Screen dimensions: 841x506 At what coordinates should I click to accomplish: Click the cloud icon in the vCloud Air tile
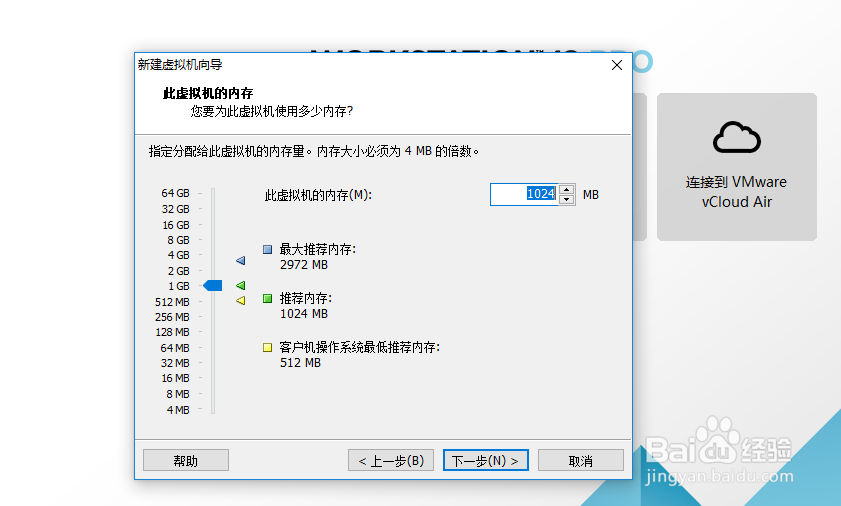(736, 138)
